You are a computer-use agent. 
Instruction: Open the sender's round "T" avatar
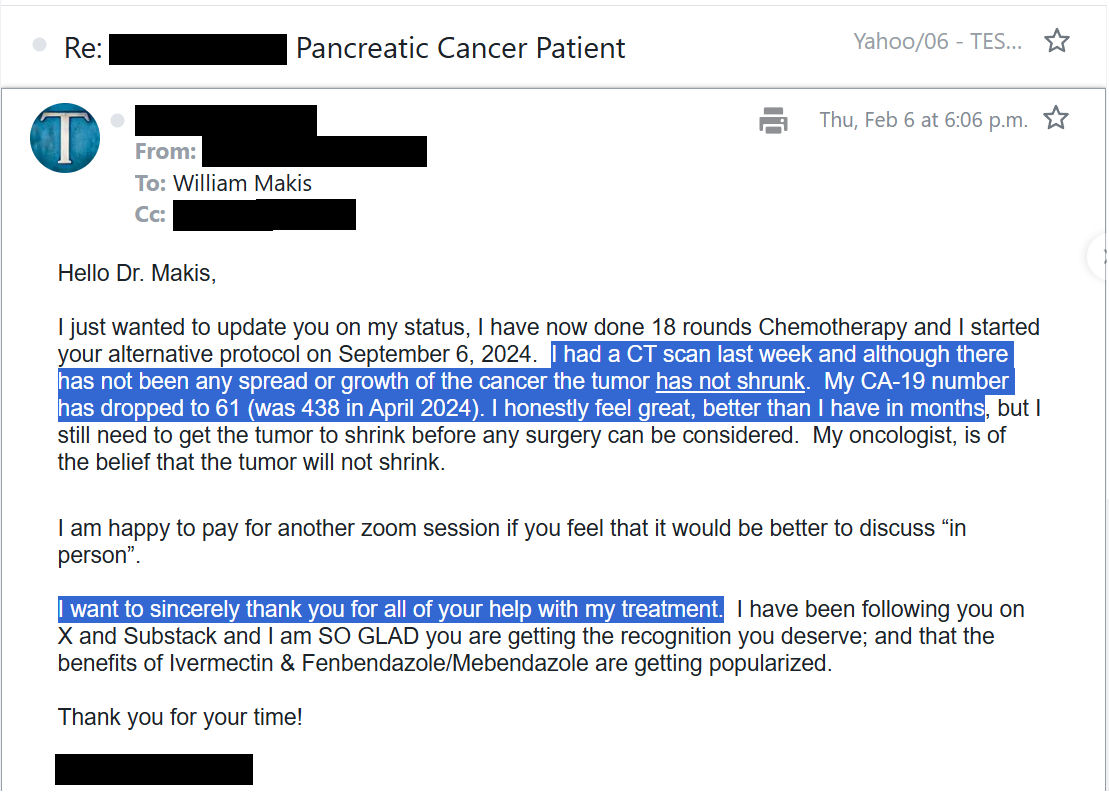click(65, 138)
